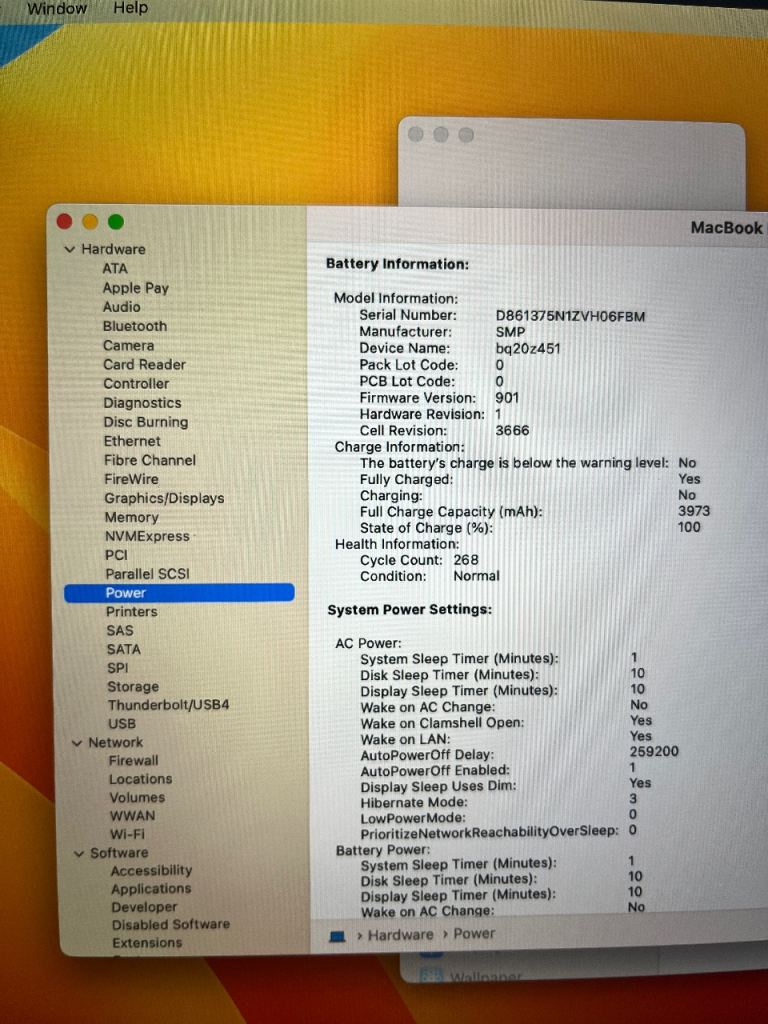Click the MacBook window title

click(x=727, y=228)
